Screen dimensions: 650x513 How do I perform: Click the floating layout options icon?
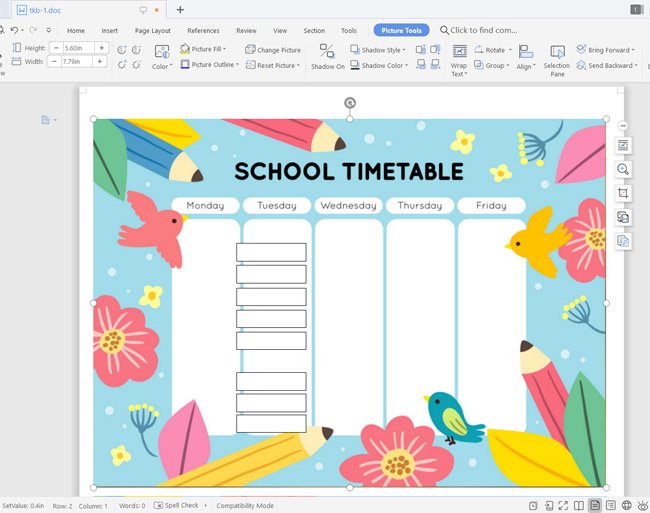[623, 145]
